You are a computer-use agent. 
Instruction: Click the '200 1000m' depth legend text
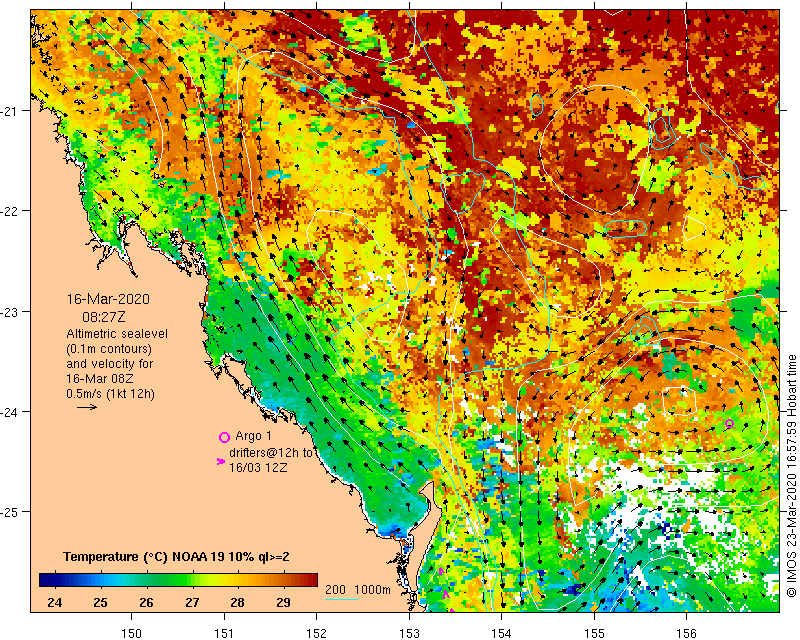pos(358,589)
